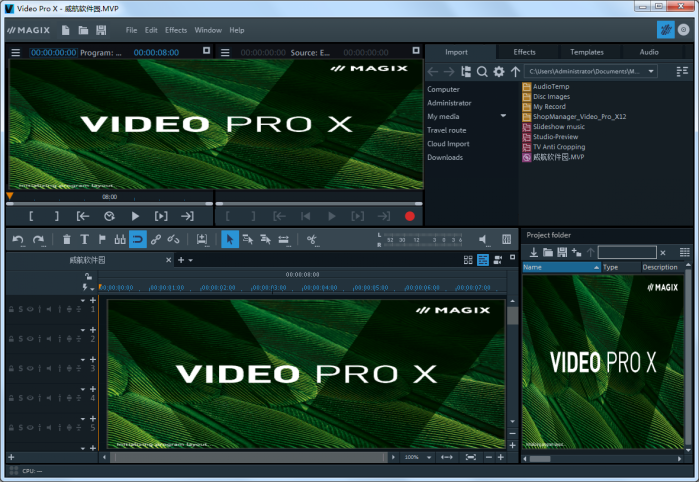
Task: Toggle the blue timeline mode view button
Action: [483, 260]
